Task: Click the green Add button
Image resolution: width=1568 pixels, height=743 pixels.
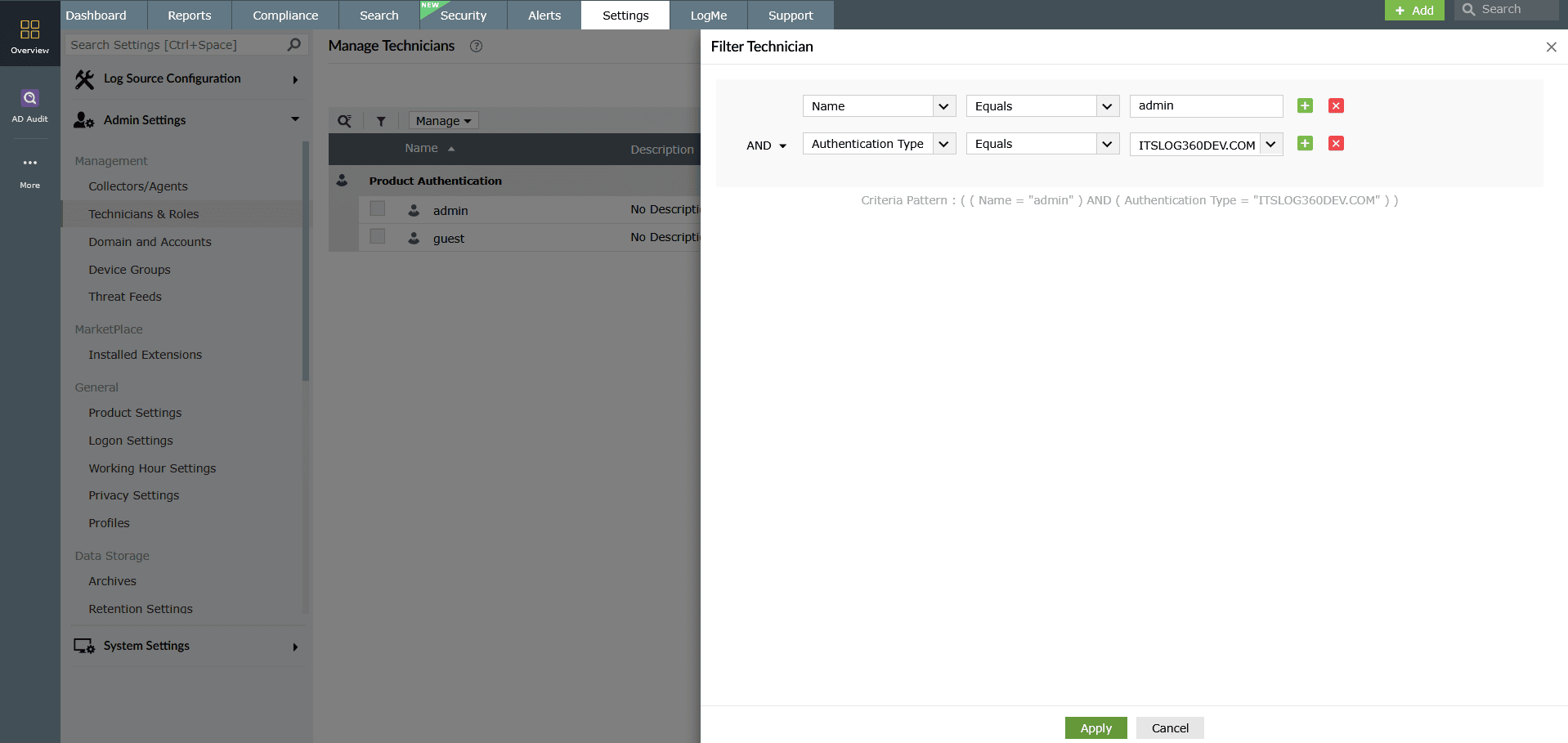Action: point(1414,11)
